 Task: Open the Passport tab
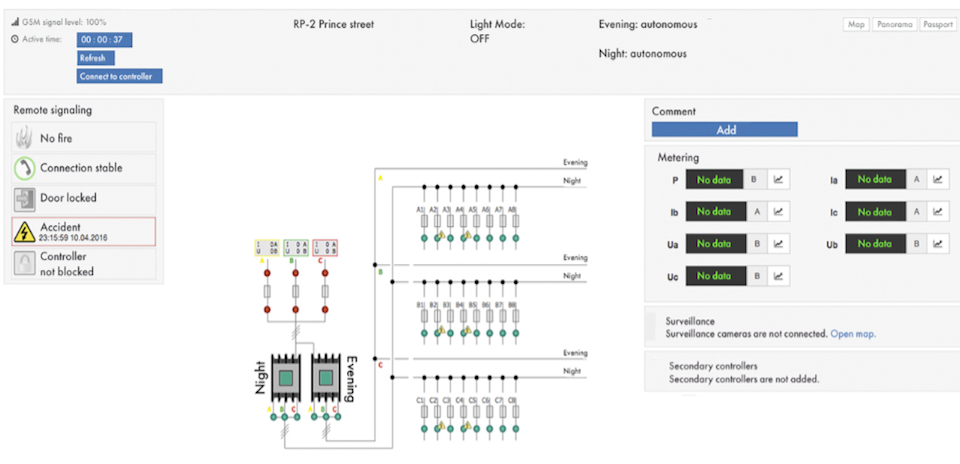coord(937,25)
